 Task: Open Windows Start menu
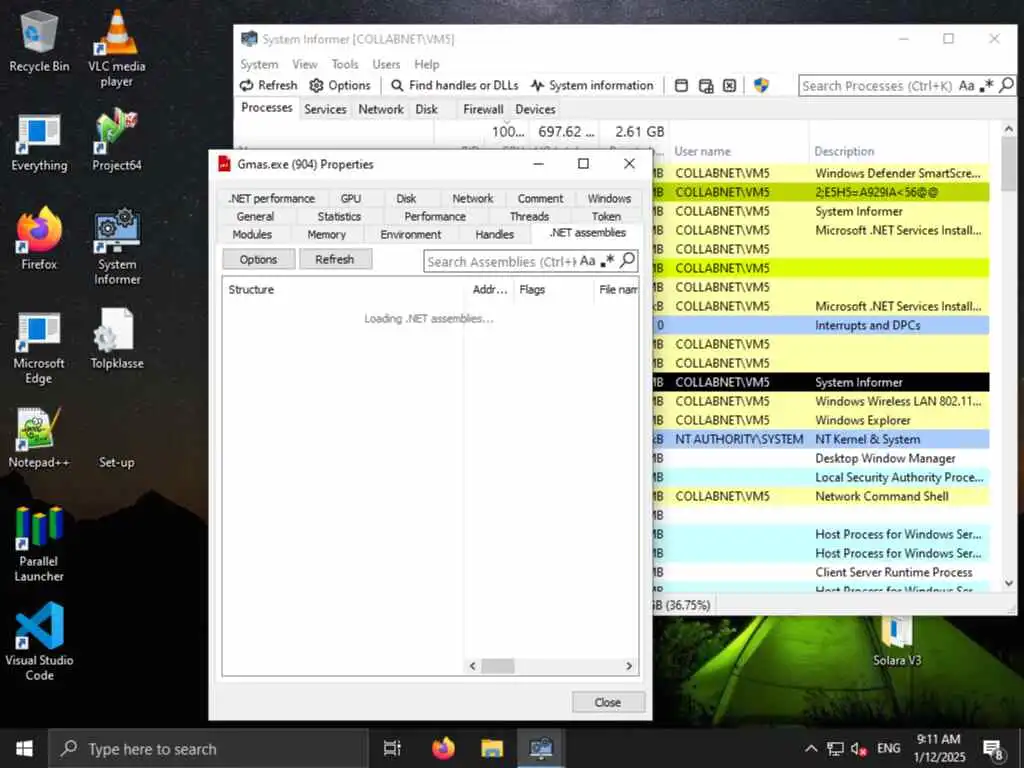tap(24, 749)
